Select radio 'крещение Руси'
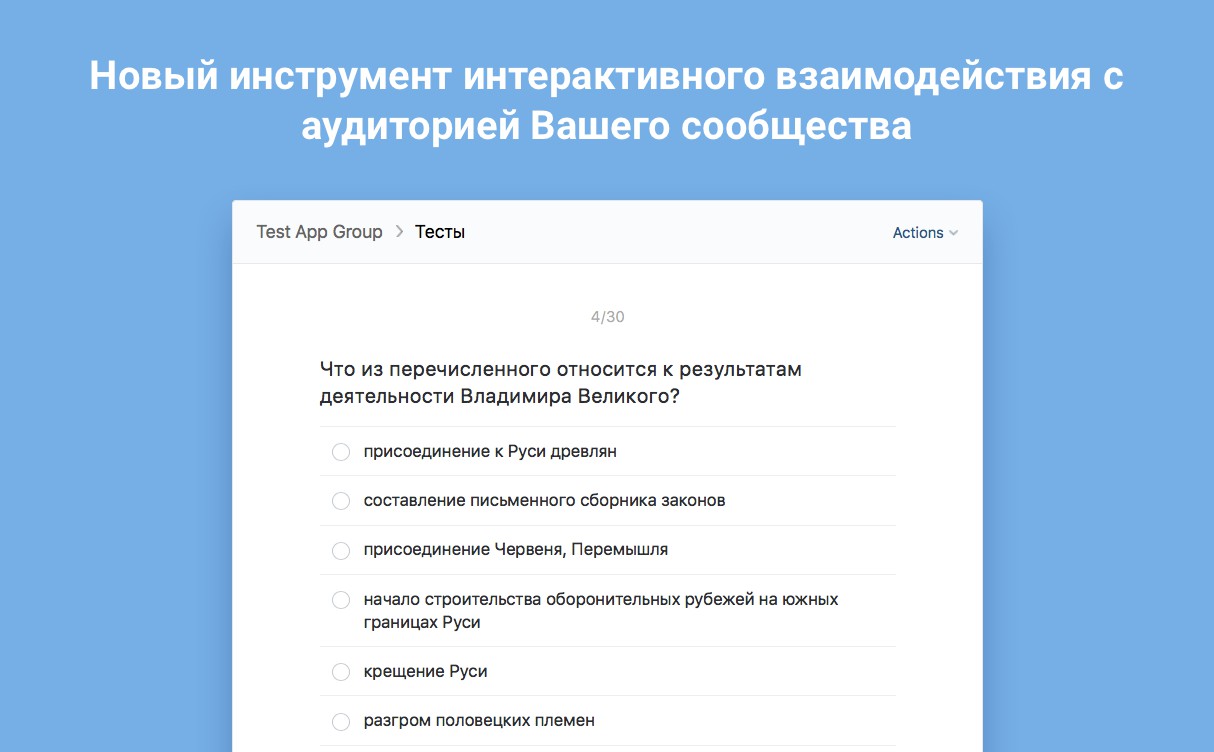The image size is (1214, 752). (341, 672)
